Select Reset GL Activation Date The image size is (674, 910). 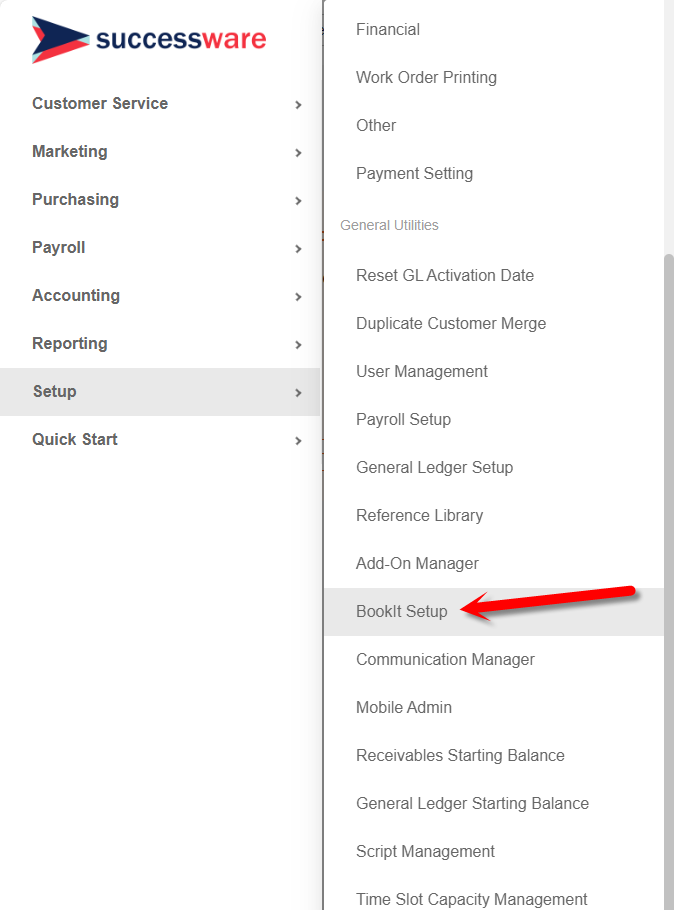(445, 275)
